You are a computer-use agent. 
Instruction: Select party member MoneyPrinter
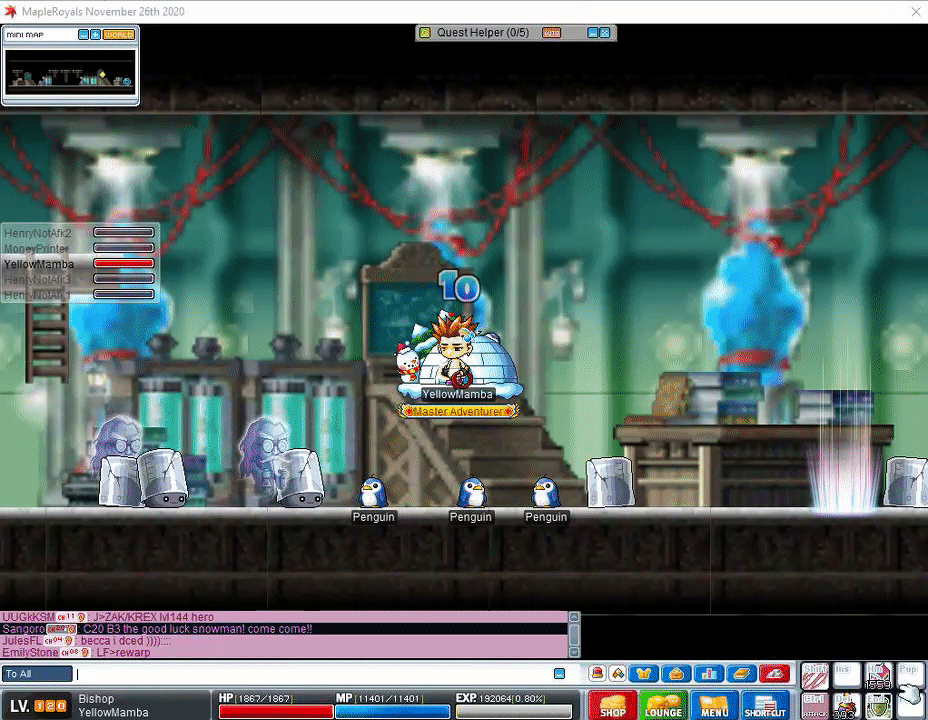(x=36, y=248)
